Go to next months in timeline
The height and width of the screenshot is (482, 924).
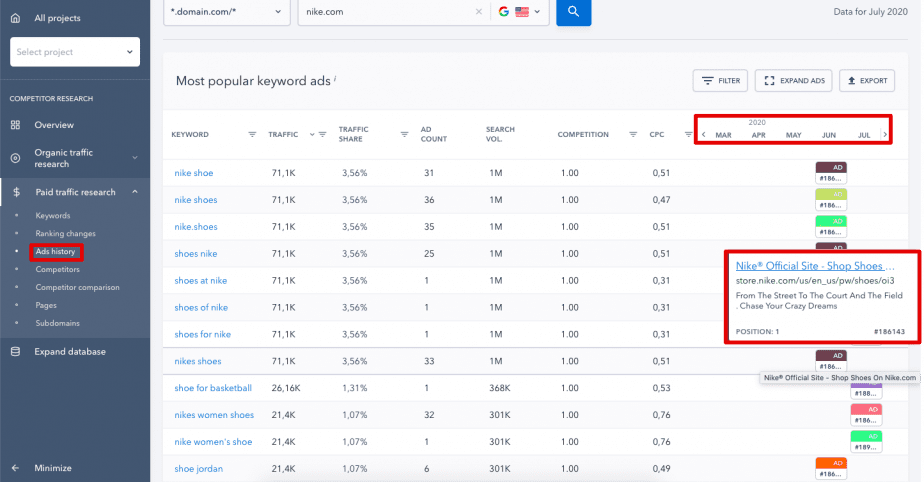[x=885, y=135]
